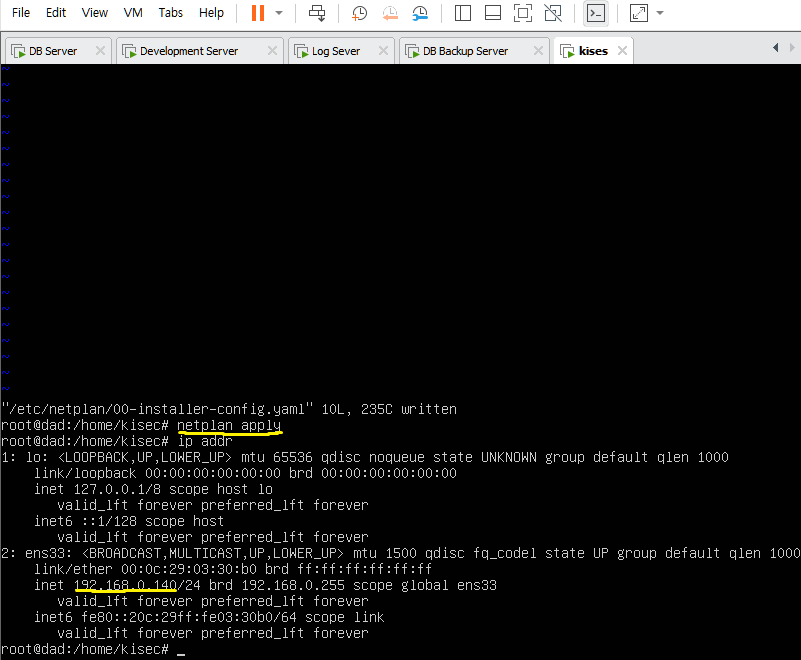The width and height of the screenshot is (801, 660).
Task: Open the File menu
Action: click(20, 13)
